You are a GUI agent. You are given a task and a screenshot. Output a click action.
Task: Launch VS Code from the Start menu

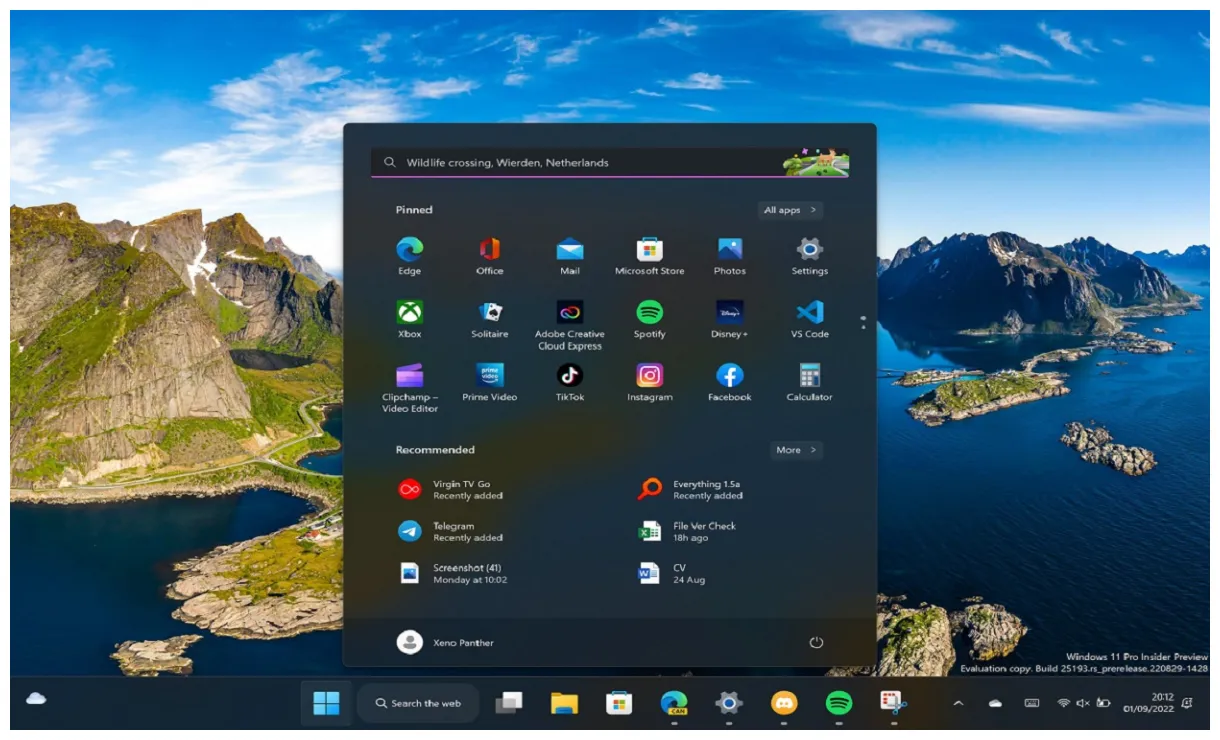808,310
